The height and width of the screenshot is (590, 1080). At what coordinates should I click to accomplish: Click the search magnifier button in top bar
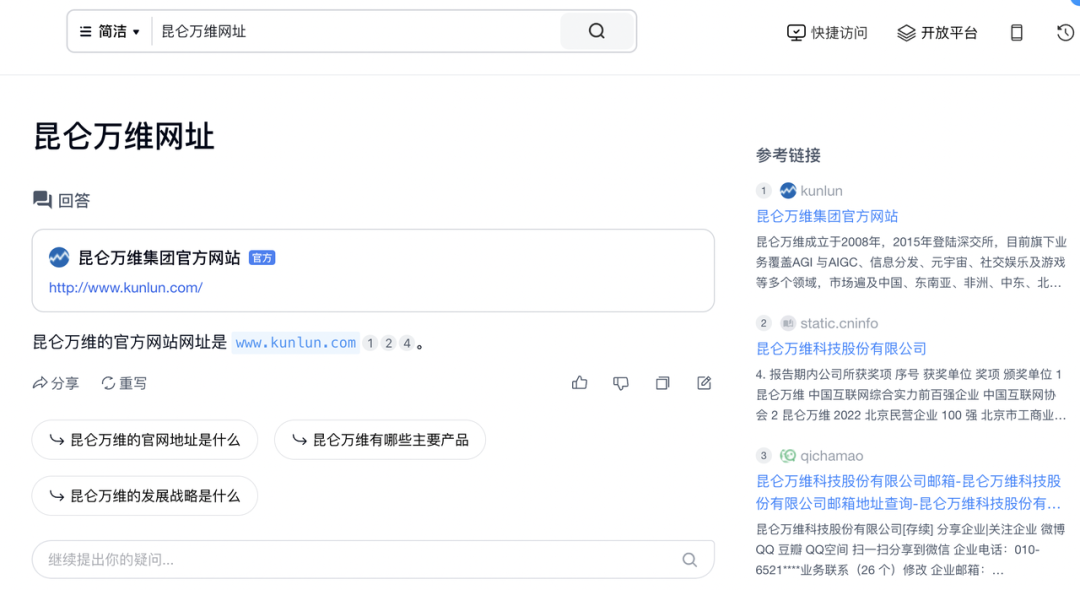pos(596,31)
